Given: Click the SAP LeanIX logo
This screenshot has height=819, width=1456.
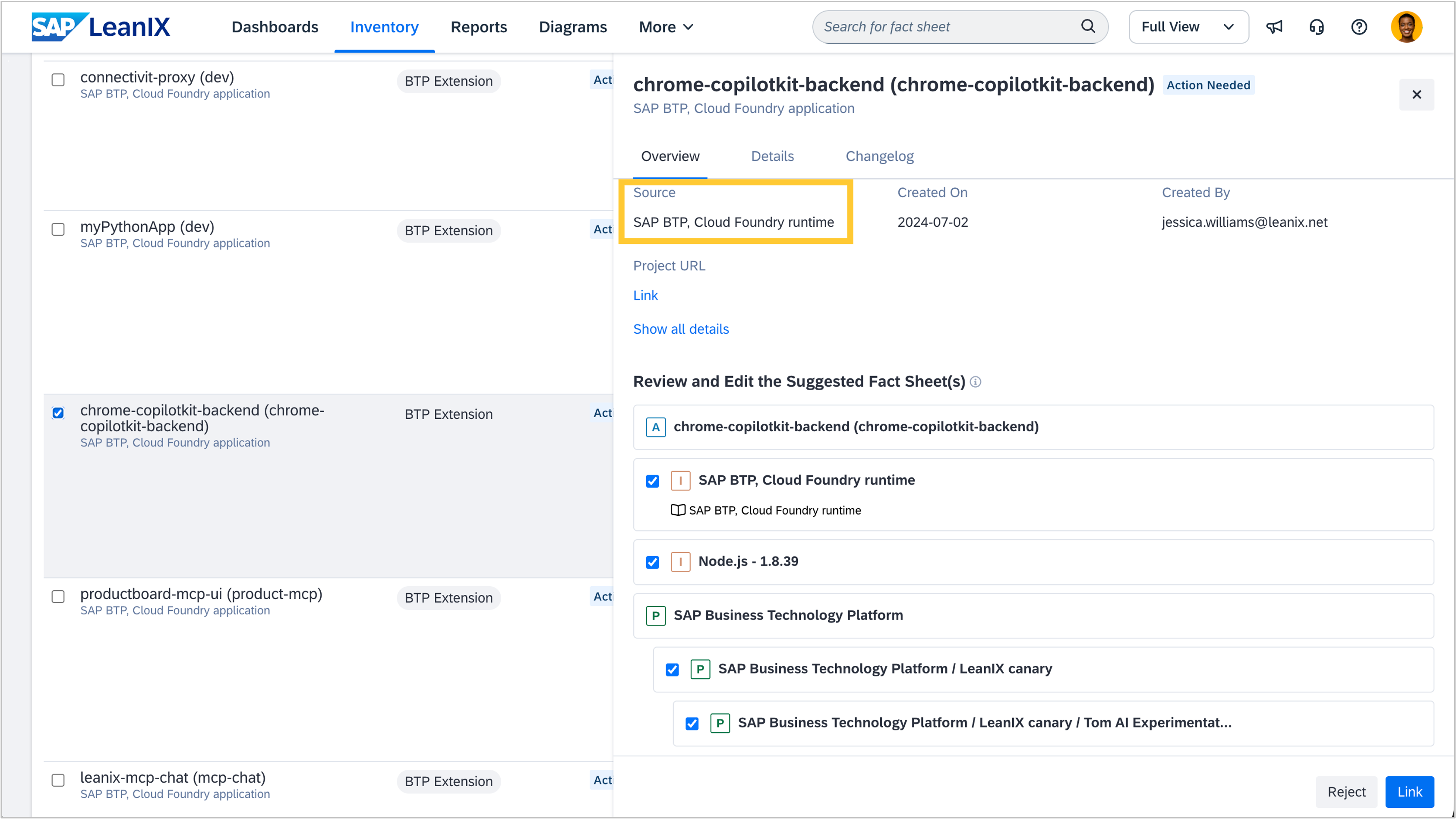Looking at the screenshot, I should (101, 27).
